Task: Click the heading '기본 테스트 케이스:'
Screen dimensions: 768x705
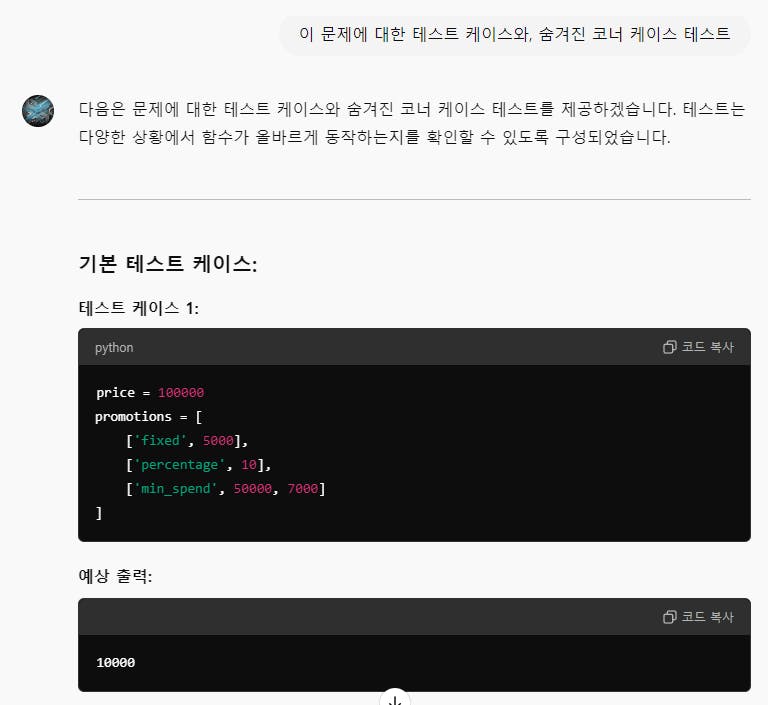Action: (x=168, y=264)
